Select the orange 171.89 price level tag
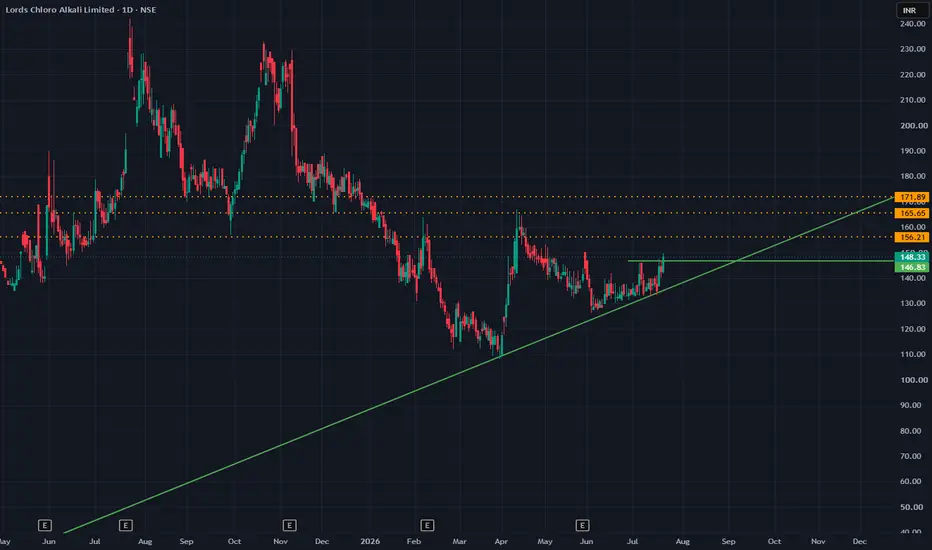The image size is (932, 550). point(912,197)
